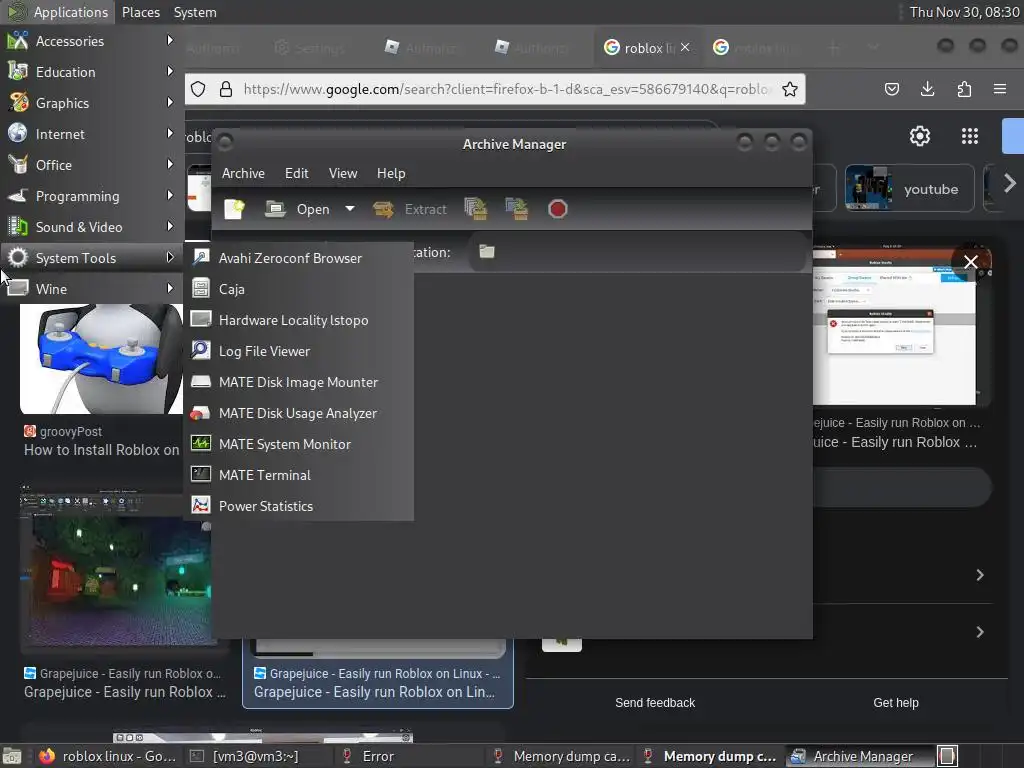Open the Places menu in top panel

(140, 12)
